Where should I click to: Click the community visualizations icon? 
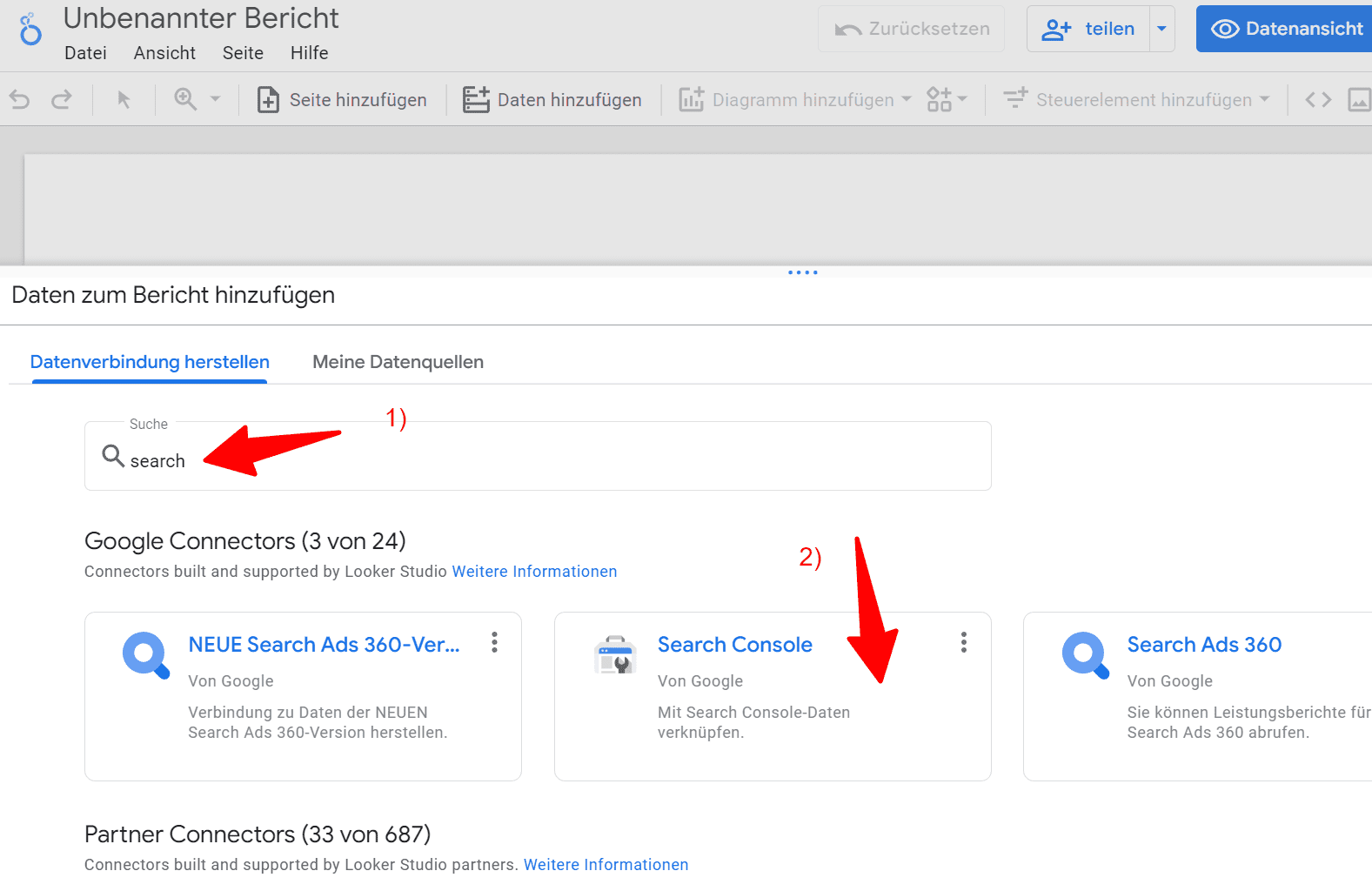pos(939,99)
